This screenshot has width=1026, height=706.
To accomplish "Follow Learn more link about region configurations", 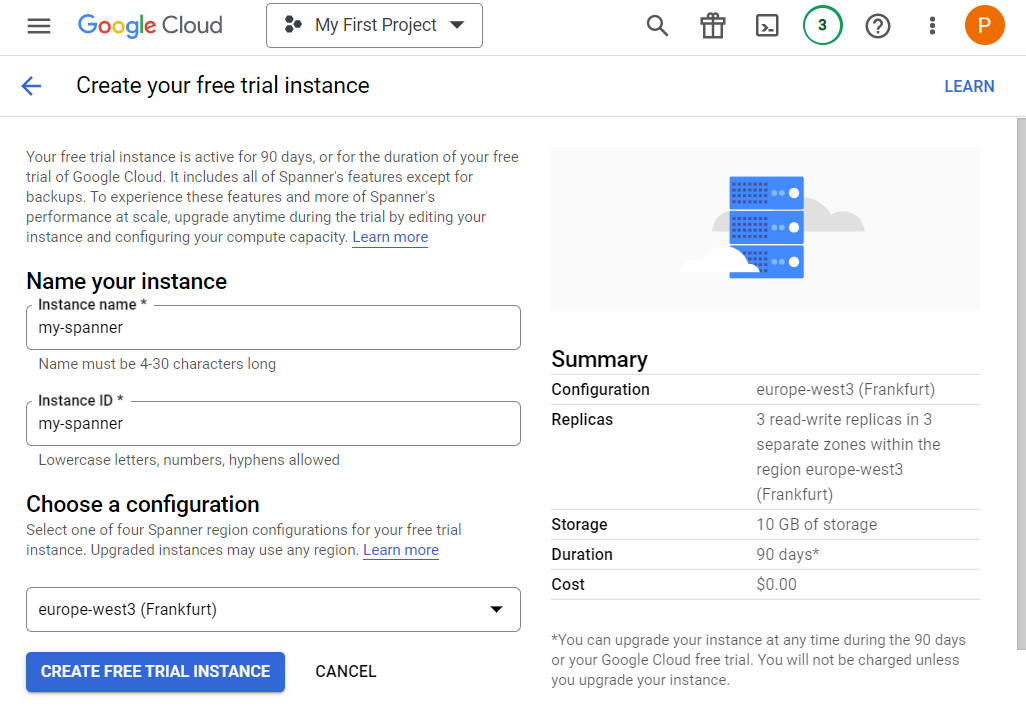I will (x=401, y=550).
